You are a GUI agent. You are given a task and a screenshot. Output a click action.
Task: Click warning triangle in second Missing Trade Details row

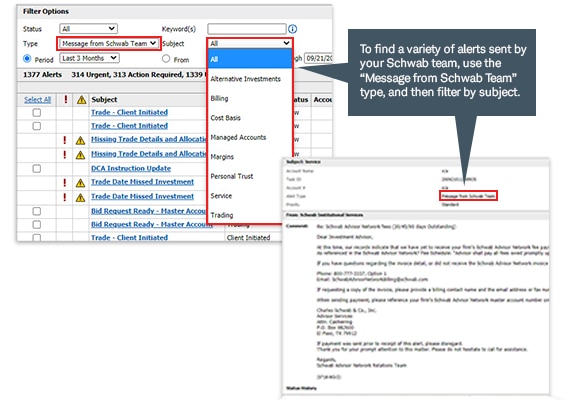click(x=80, y=155)
